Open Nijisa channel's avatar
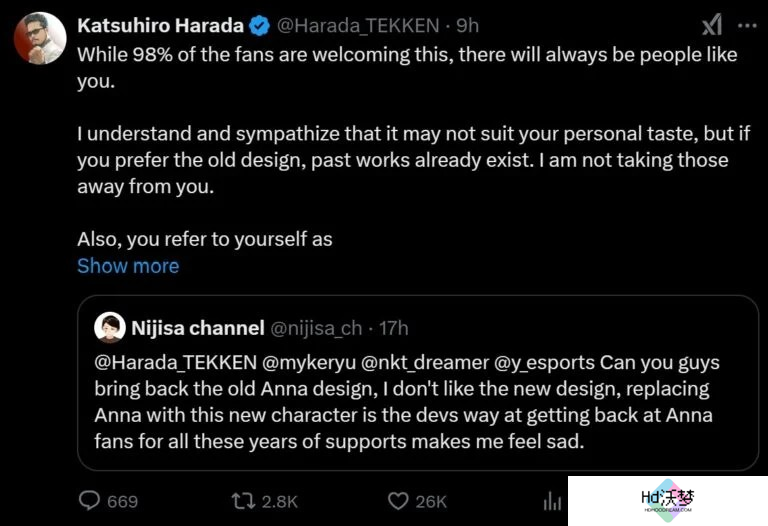 coord(110,327)
